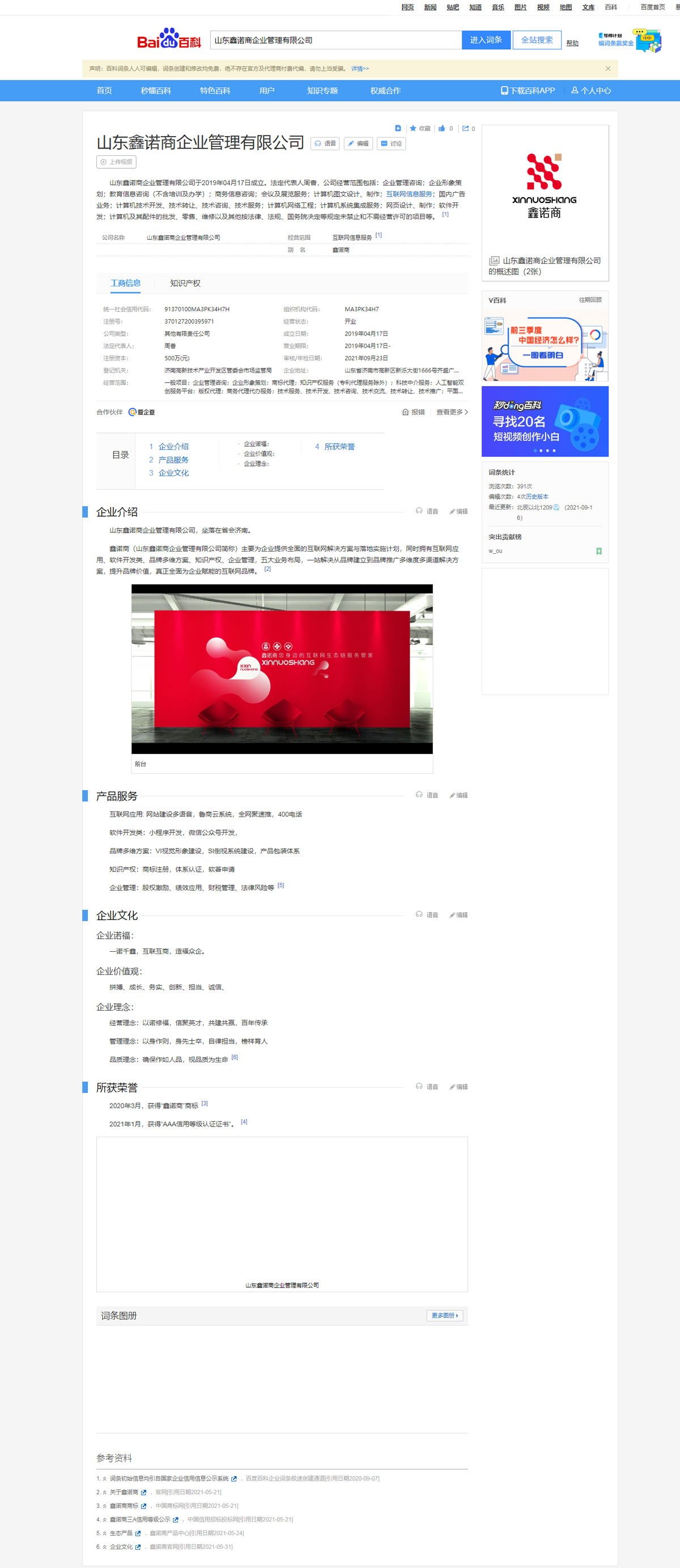Jump to 所获荣誉 in the table of contents

[339, 446]
